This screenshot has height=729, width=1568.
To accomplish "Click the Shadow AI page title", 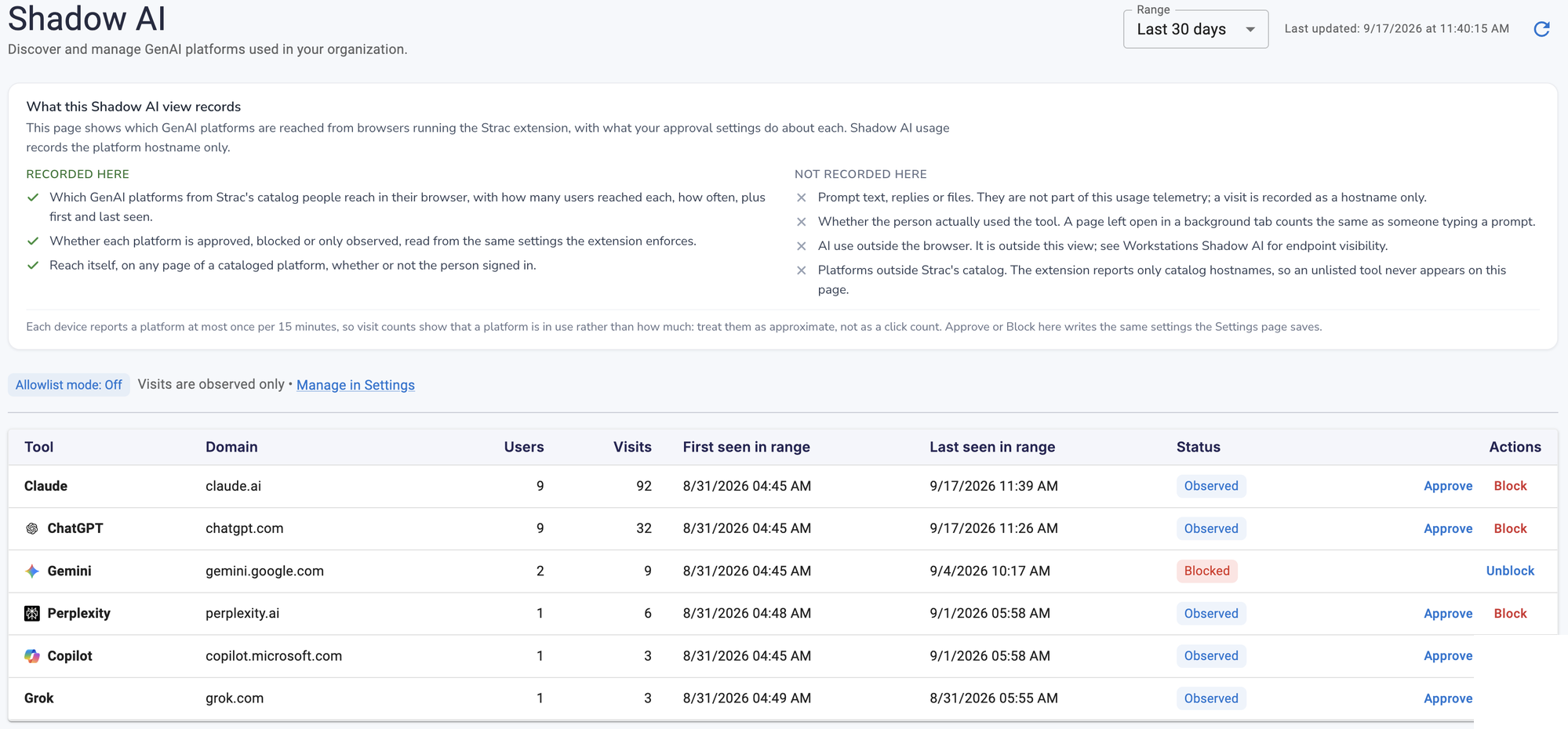I will pyautogui.click(x=87, y=18).
